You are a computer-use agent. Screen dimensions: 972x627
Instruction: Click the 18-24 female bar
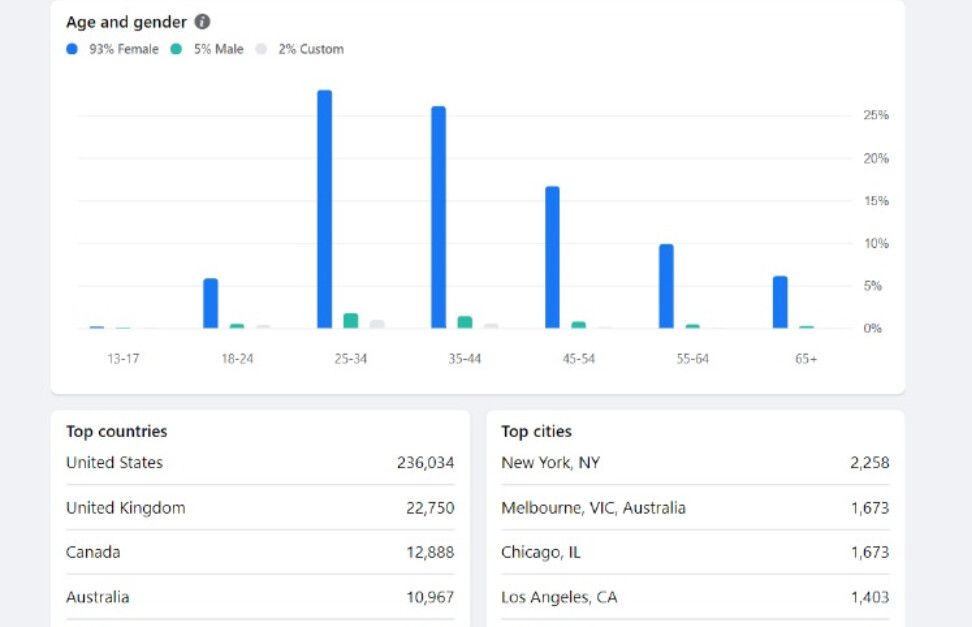tap(210, 304)
